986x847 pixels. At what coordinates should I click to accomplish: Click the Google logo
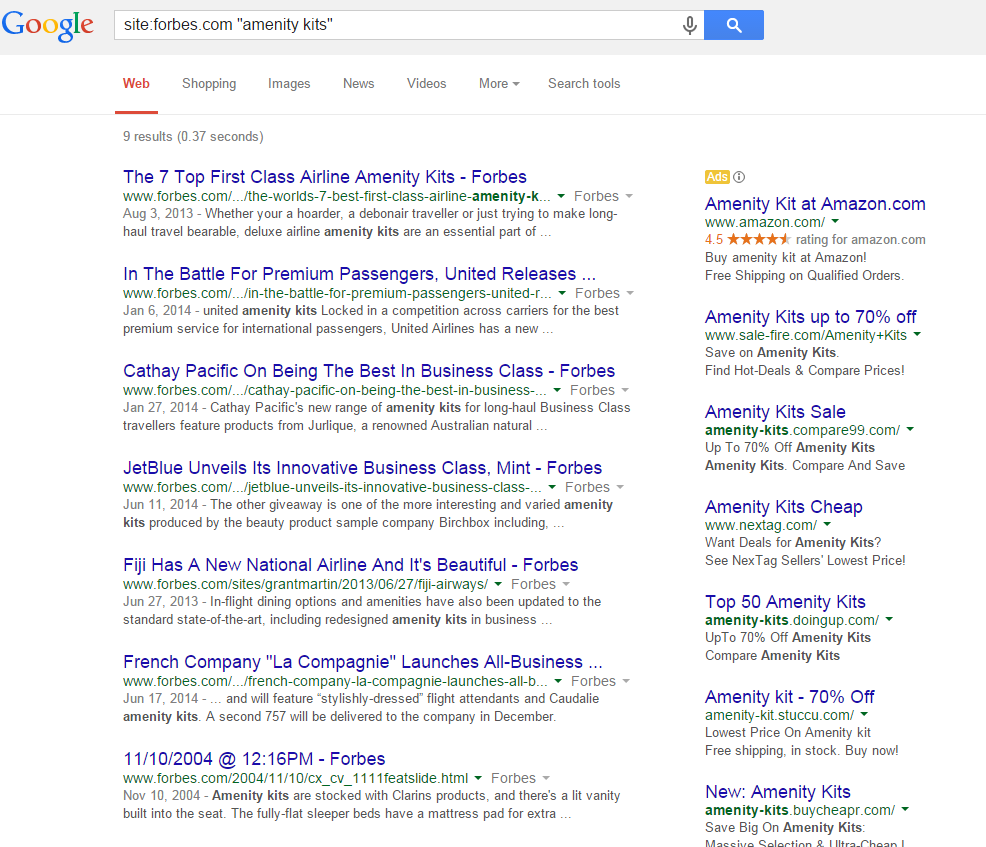click(x=48, y=25)
